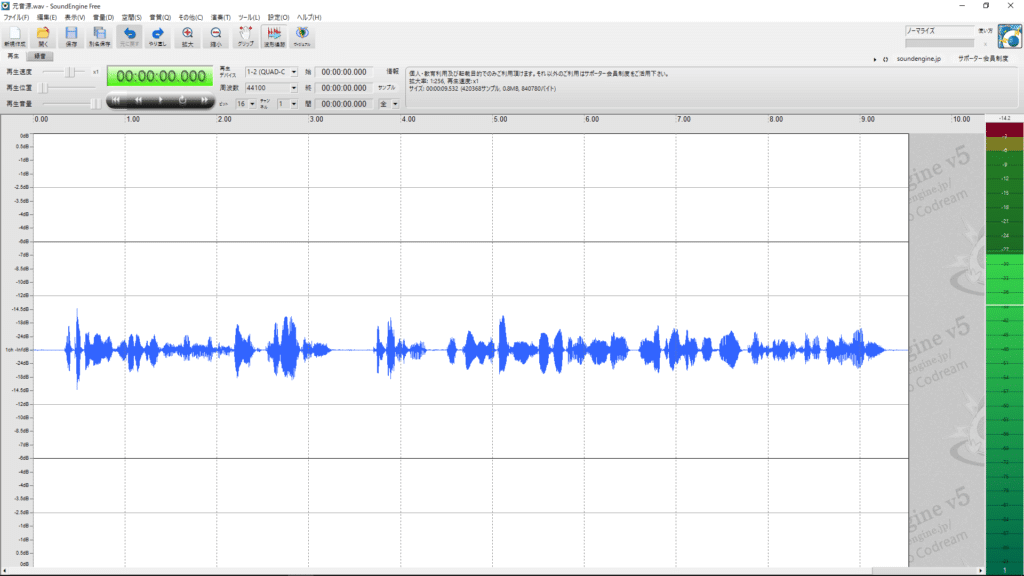The height and width of the screenshot is (576, 1024).
Task: Zoom out with the 縮小 magnifier icon
Action: tap(215, 37)
